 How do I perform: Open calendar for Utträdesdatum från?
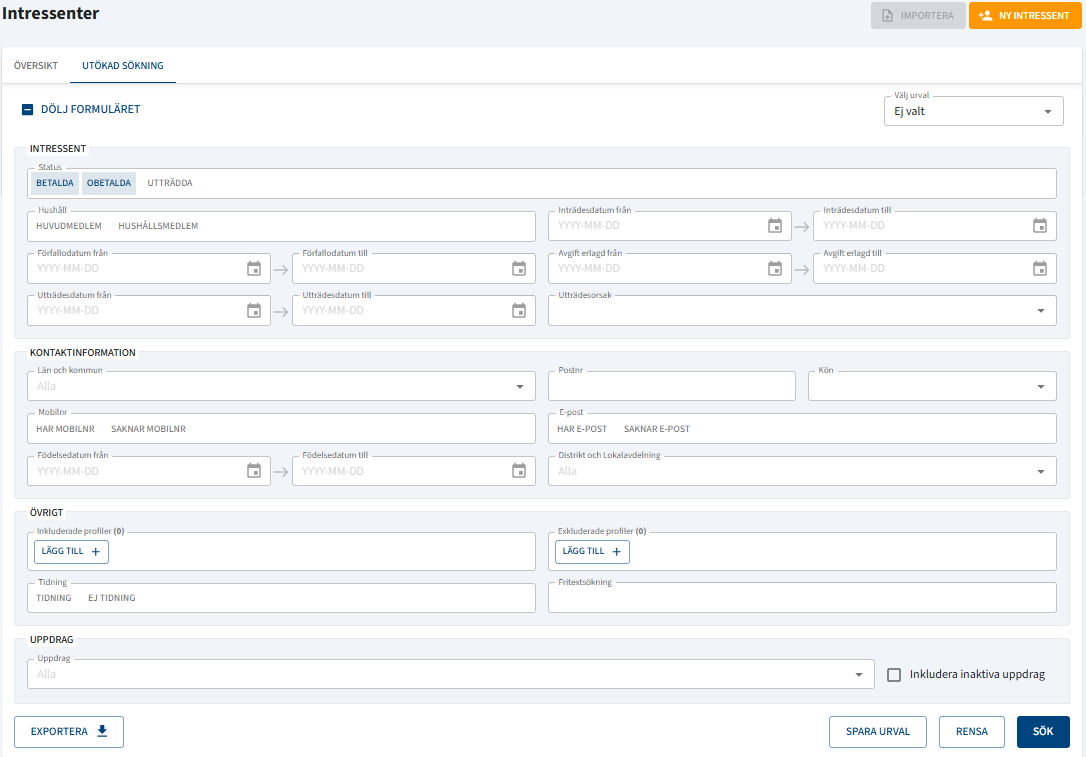pos(254,311)
